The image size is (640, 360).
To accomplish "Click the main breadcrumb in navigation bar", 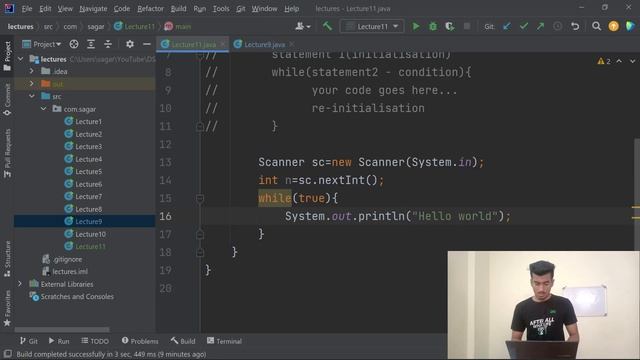I will tap(178, 27).
